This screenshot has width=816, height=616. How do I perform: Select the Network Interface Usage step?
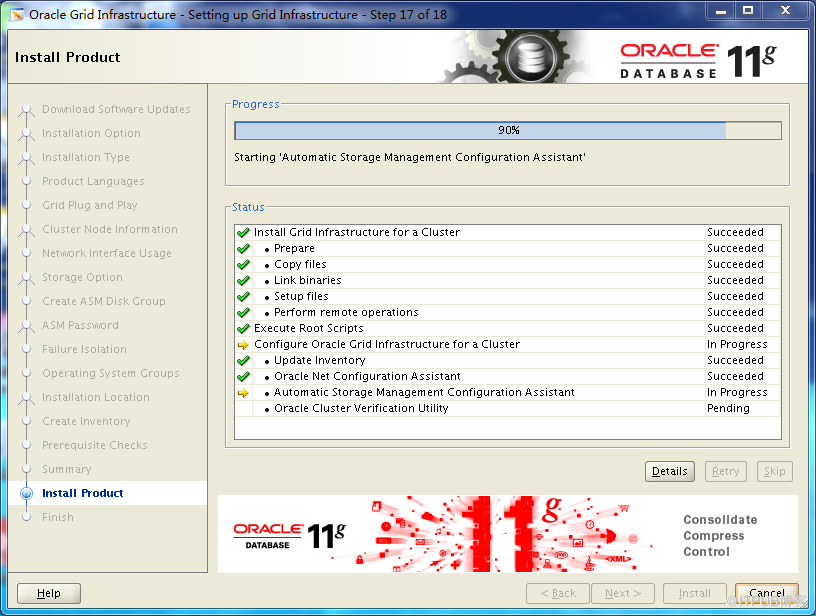pyautogui.click(x=107, y=253)
